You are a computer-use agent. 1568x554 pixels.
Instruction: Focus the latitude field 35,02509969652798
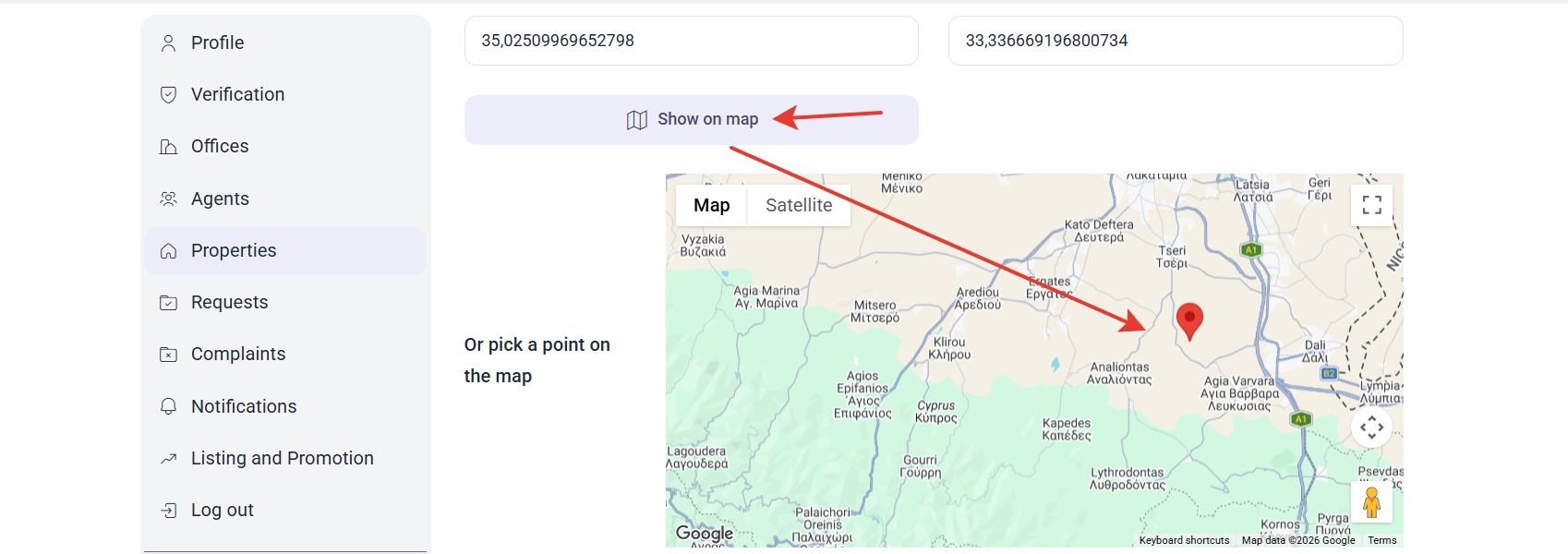click(x=692, y=41)
